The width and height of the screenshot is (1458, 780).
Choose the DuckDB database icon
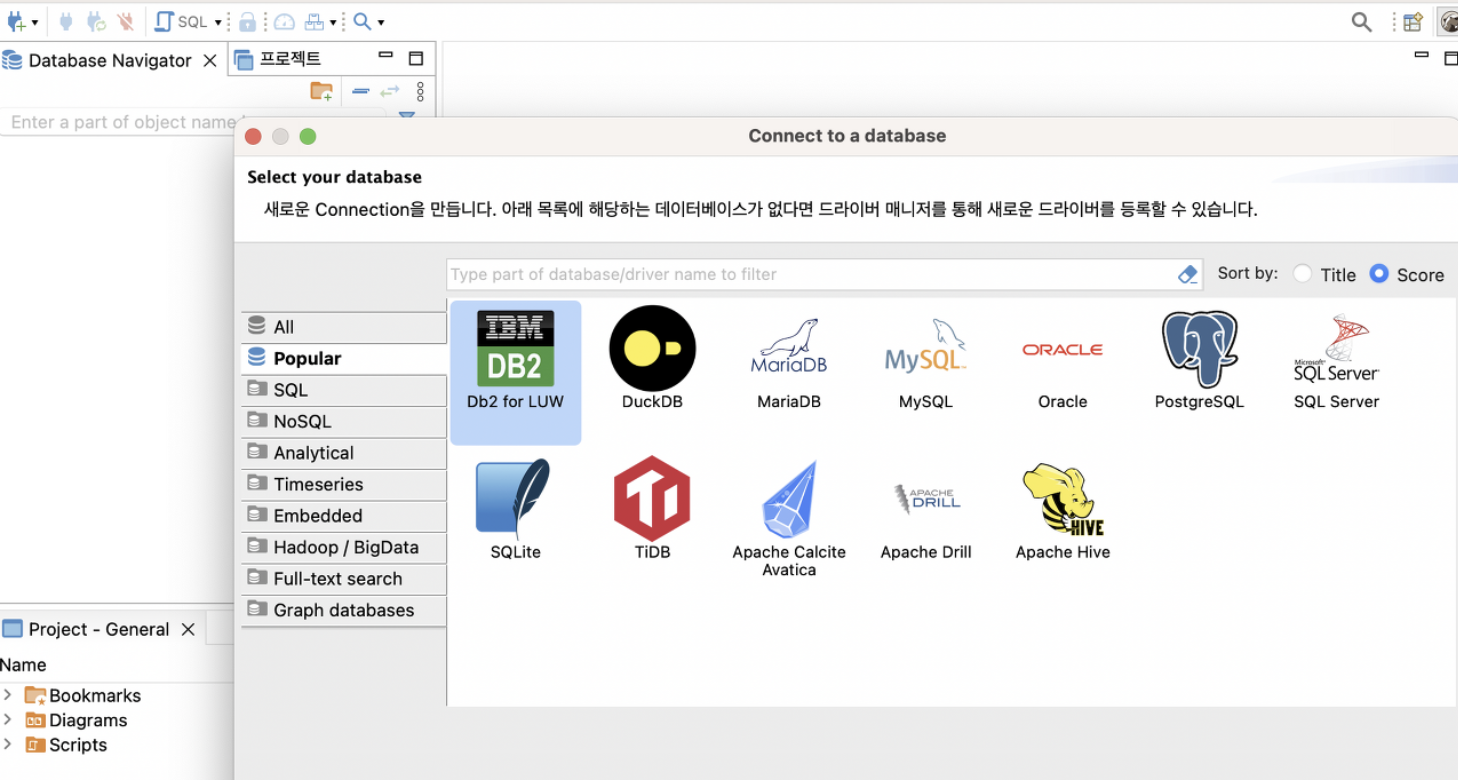652,348
